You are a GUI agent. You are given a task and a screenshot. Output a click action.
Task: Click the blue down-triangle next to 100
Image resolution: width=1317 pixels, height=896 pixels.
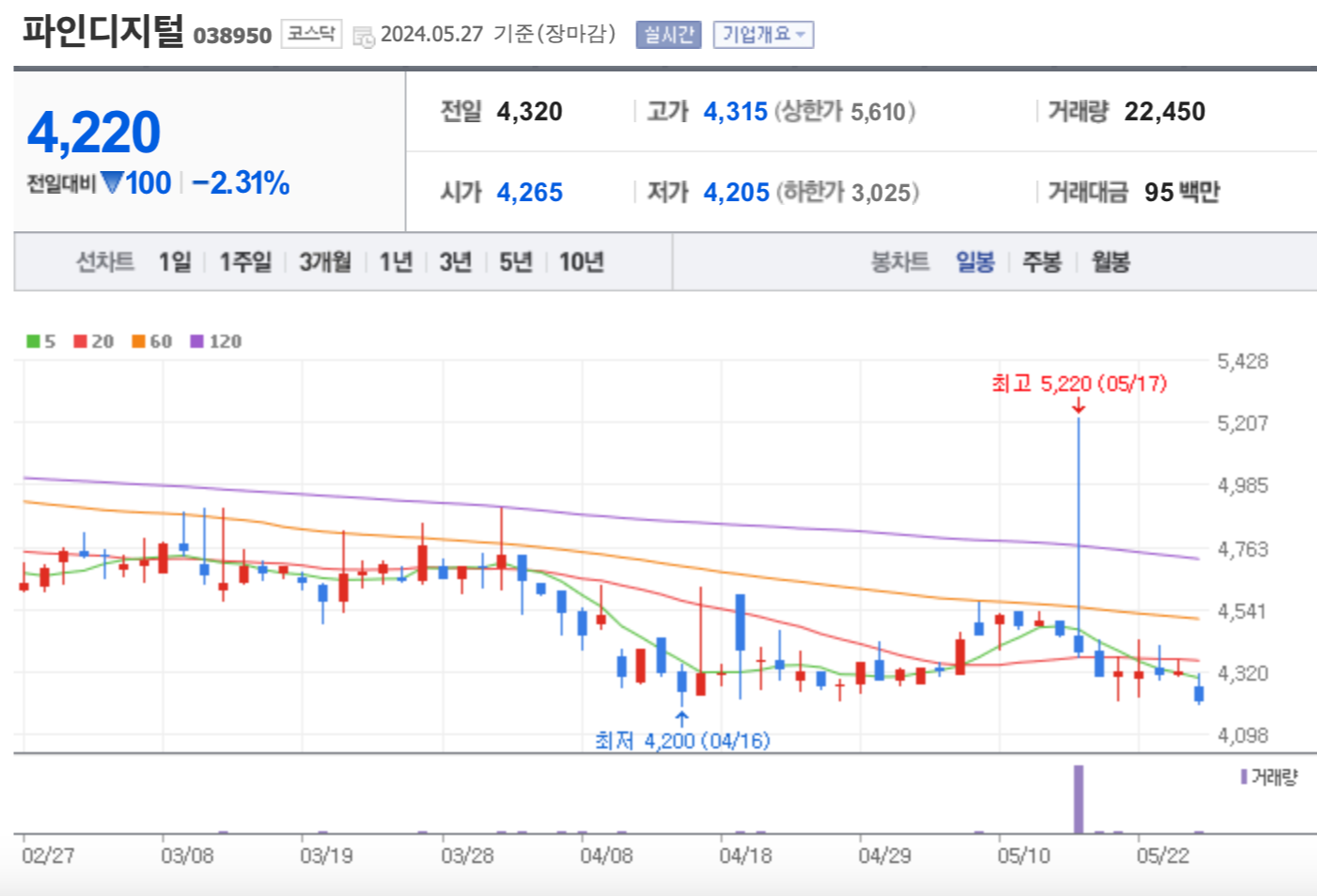click(x=113, y=182)
